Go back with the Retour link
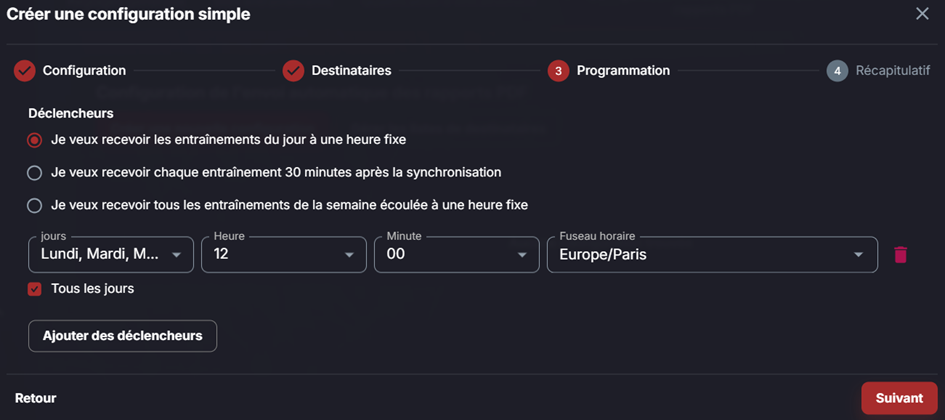Image resolution: width=945 pixels, height=420 pixels. (36, 398)
